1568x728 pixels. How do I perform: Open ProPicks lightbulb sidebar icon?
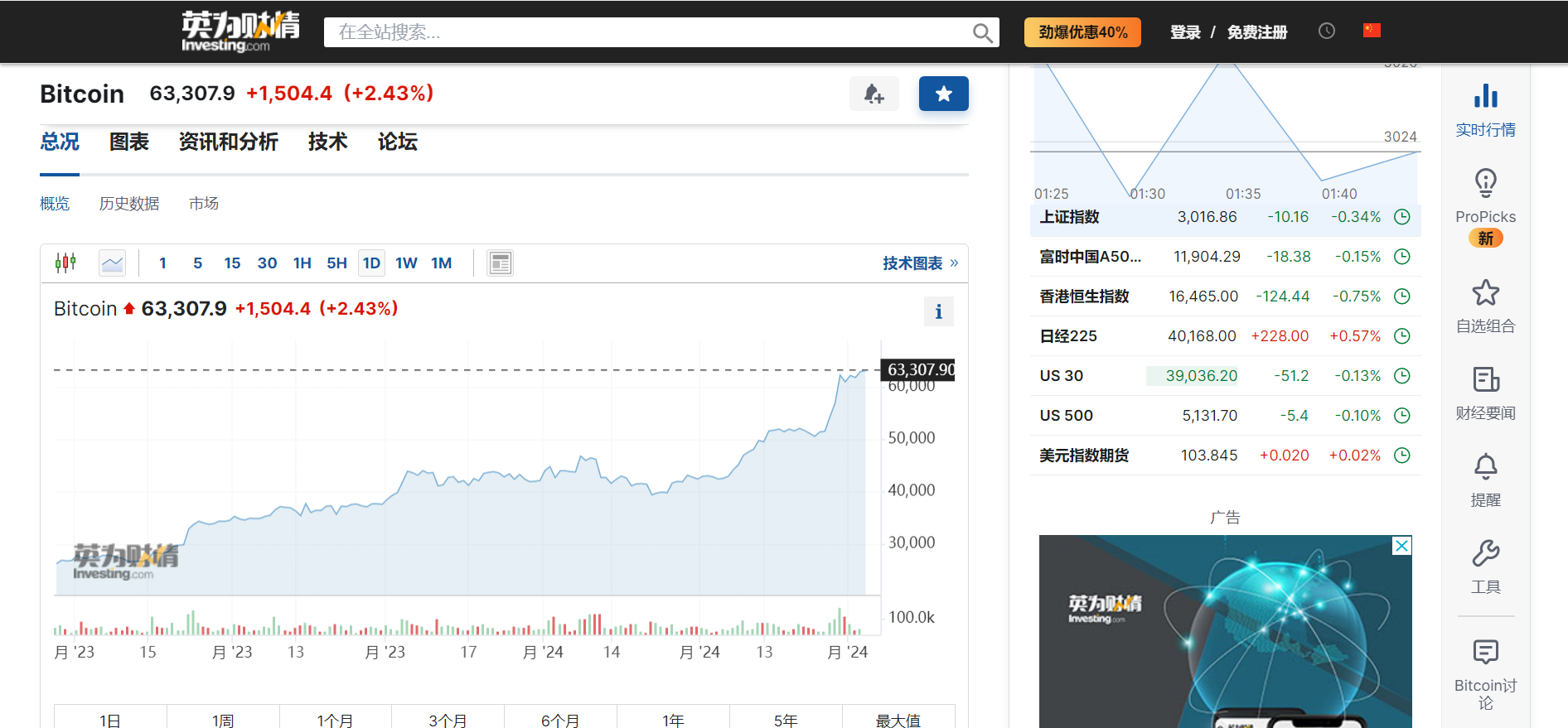click(1485, 183)
